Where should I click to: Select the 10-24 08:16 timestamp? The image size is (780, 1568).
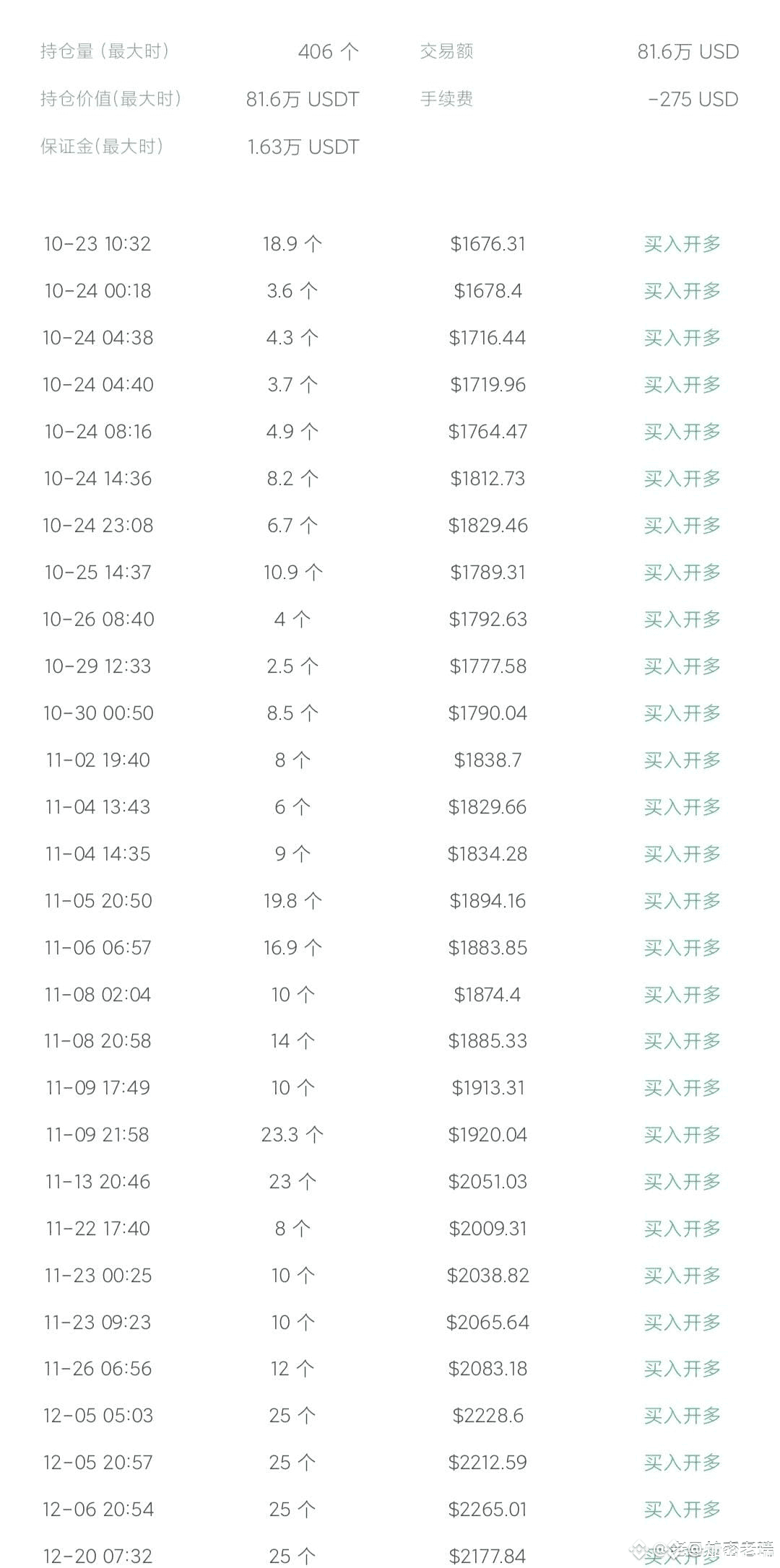pyautogui.click(x=98, y=432)
